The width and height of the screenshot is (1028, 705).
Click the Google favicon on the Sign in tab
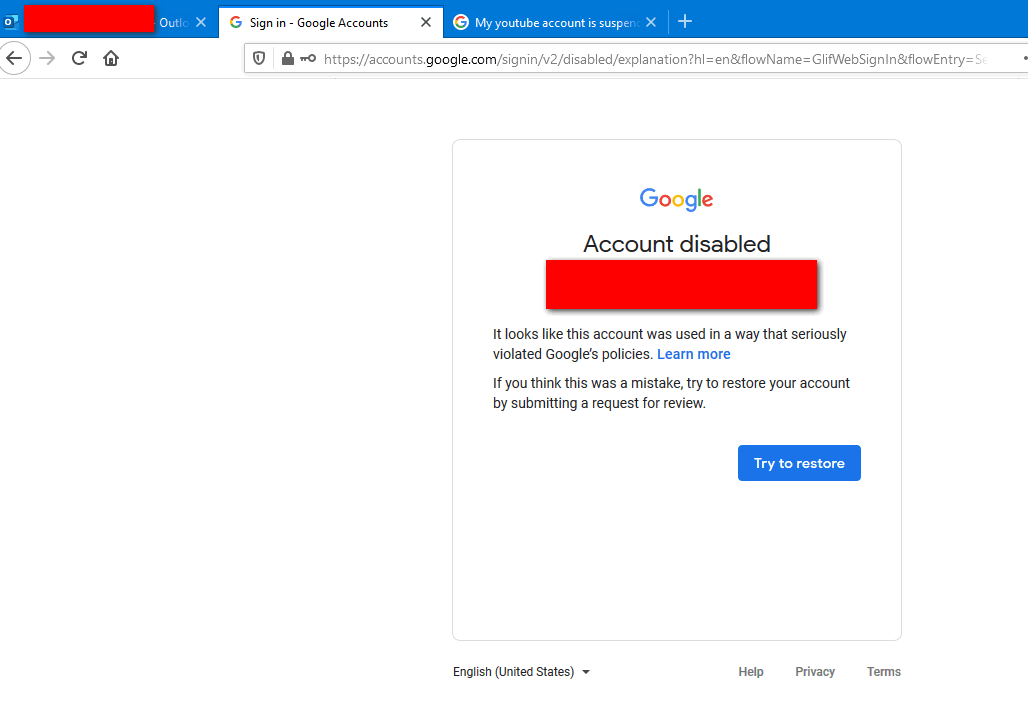pyautogui.click(x=236, y=22)
